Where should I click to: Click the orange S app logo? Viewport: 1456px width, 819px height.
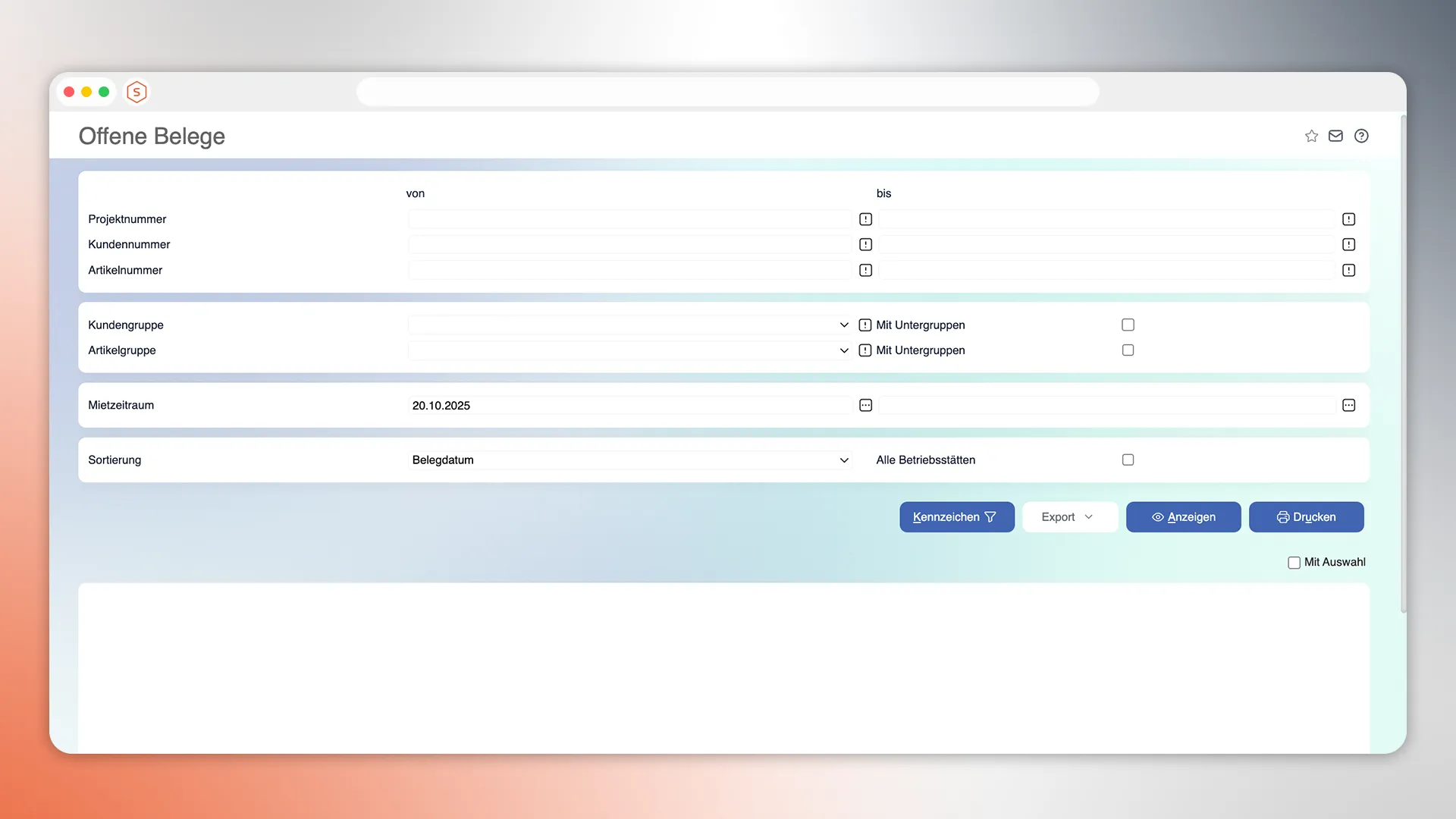[x=136, y=92]
